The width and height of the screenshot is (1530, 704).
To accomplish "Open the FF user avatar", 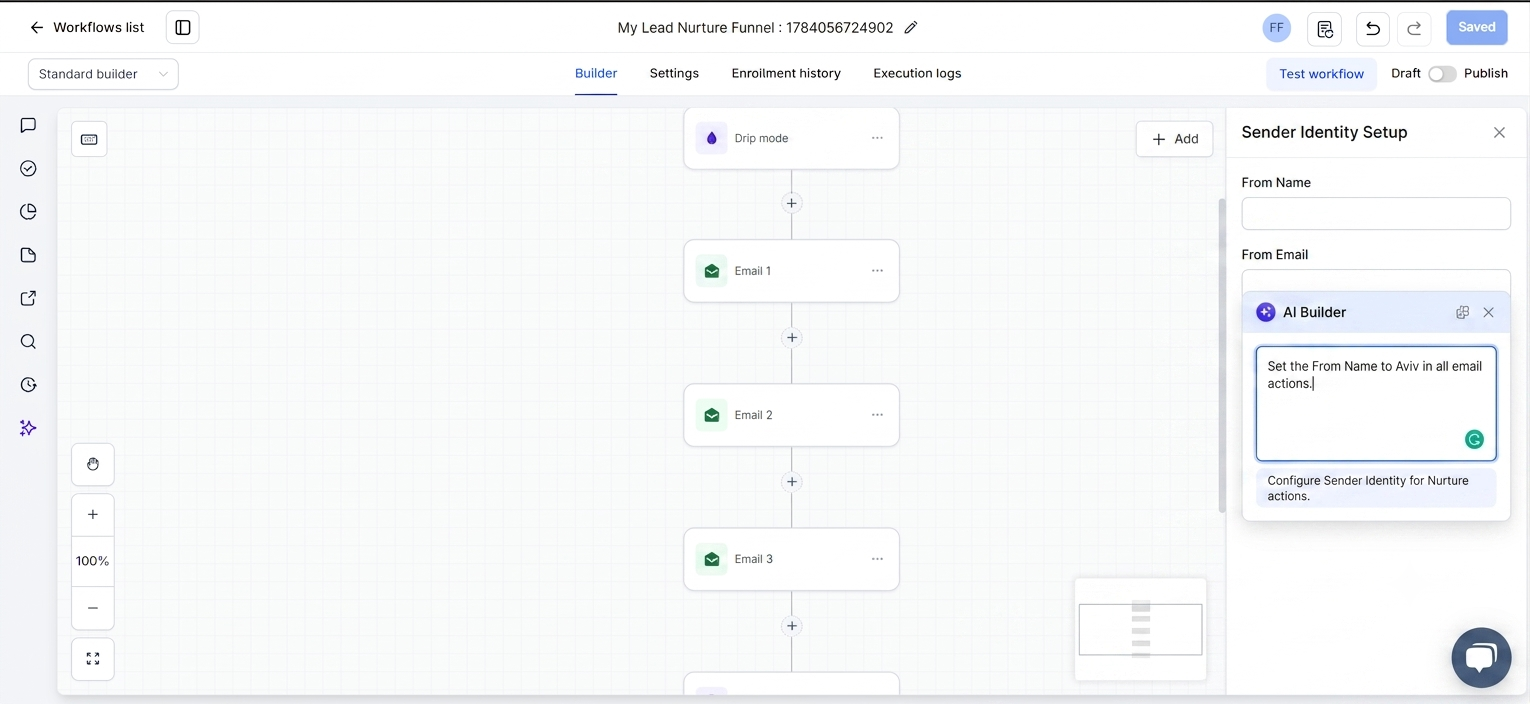I will (x=1276, y=28).
